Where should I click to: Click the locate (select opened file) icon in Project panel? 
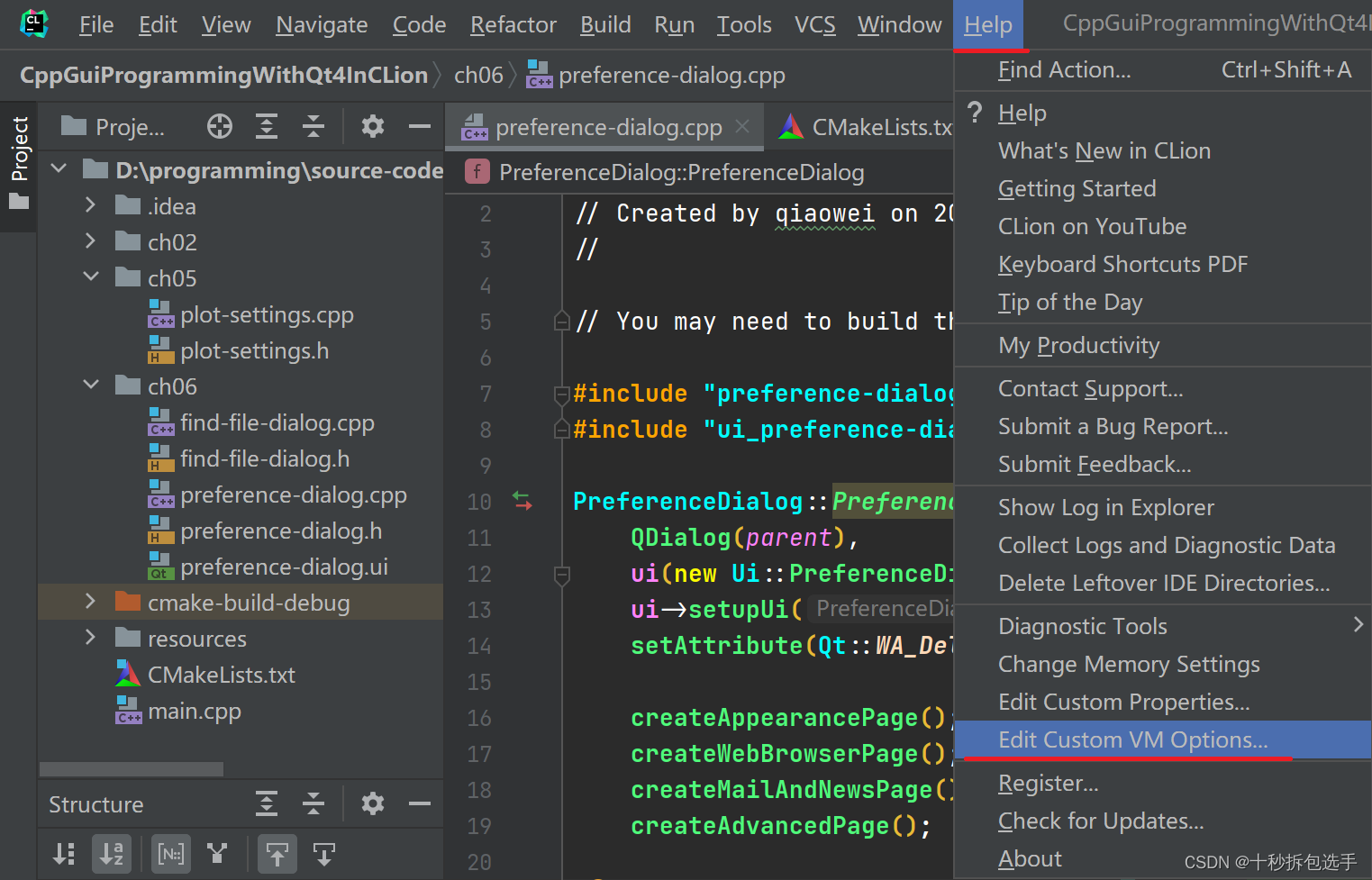click(219, 127)
